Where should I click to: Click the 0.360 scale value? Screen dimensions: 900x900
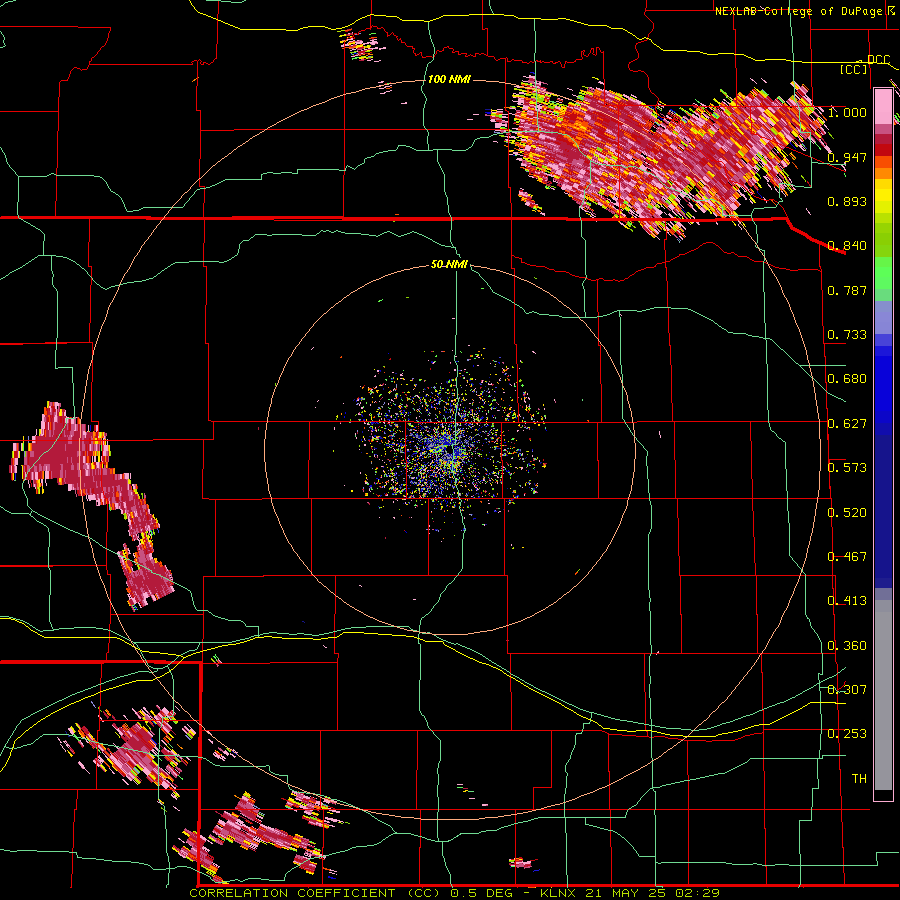coord(847,646)
